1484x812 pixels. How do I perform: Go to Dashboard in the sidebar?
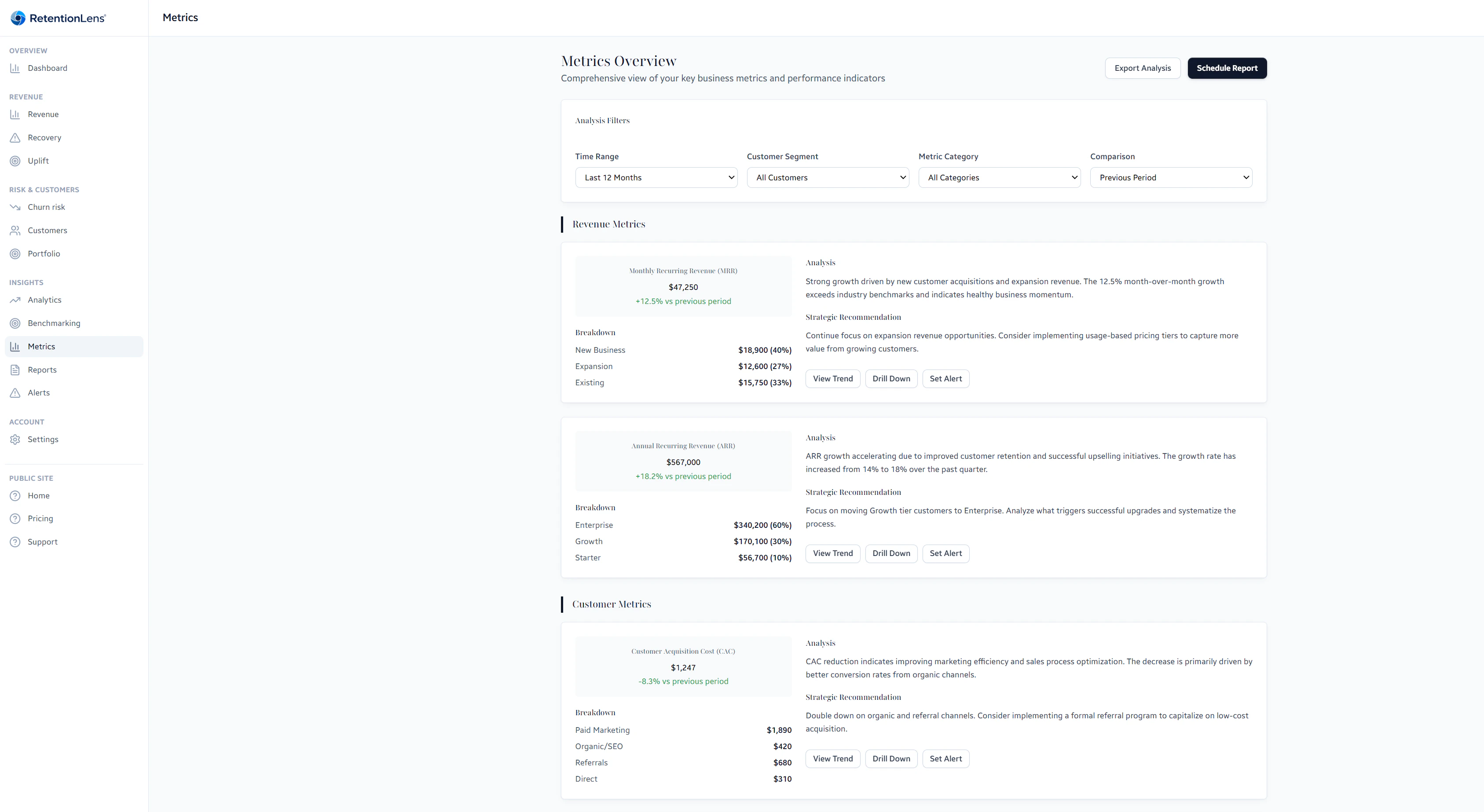(x=74, y=68)
